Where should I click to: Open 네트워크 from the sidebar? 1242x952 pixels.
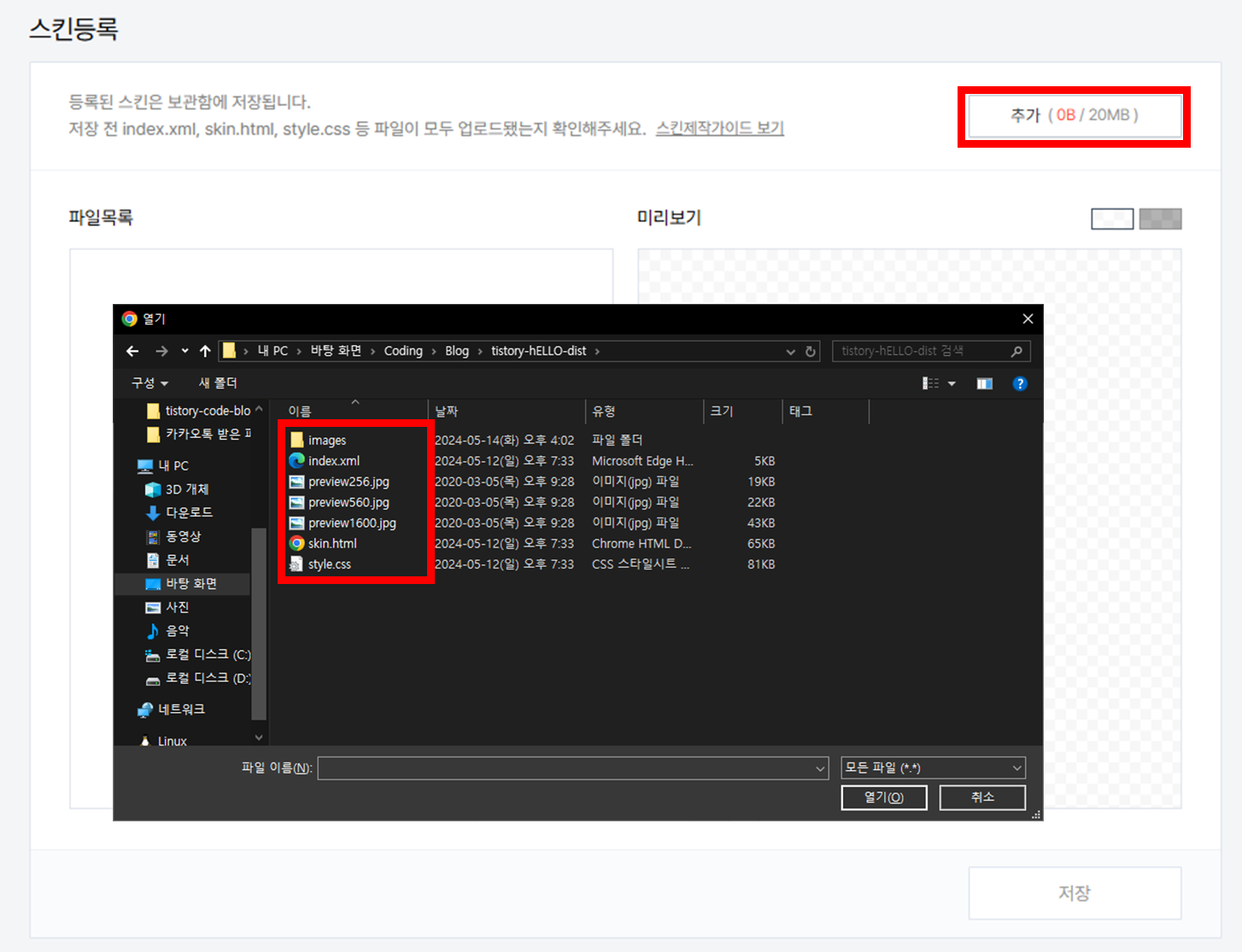click(x=184, y=709)
